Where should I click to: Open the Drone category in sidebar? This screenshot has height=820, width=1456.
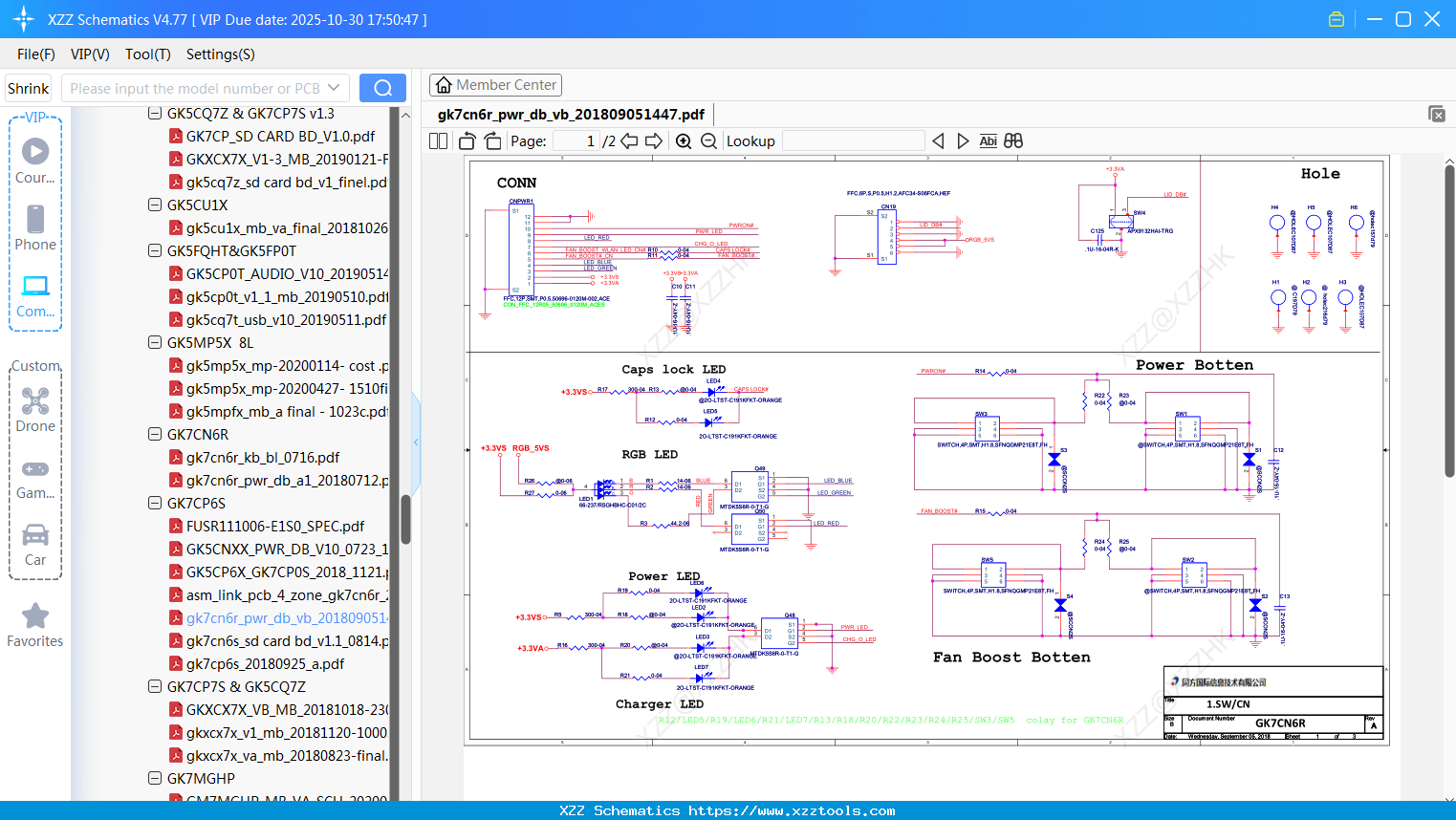point(35,410)
